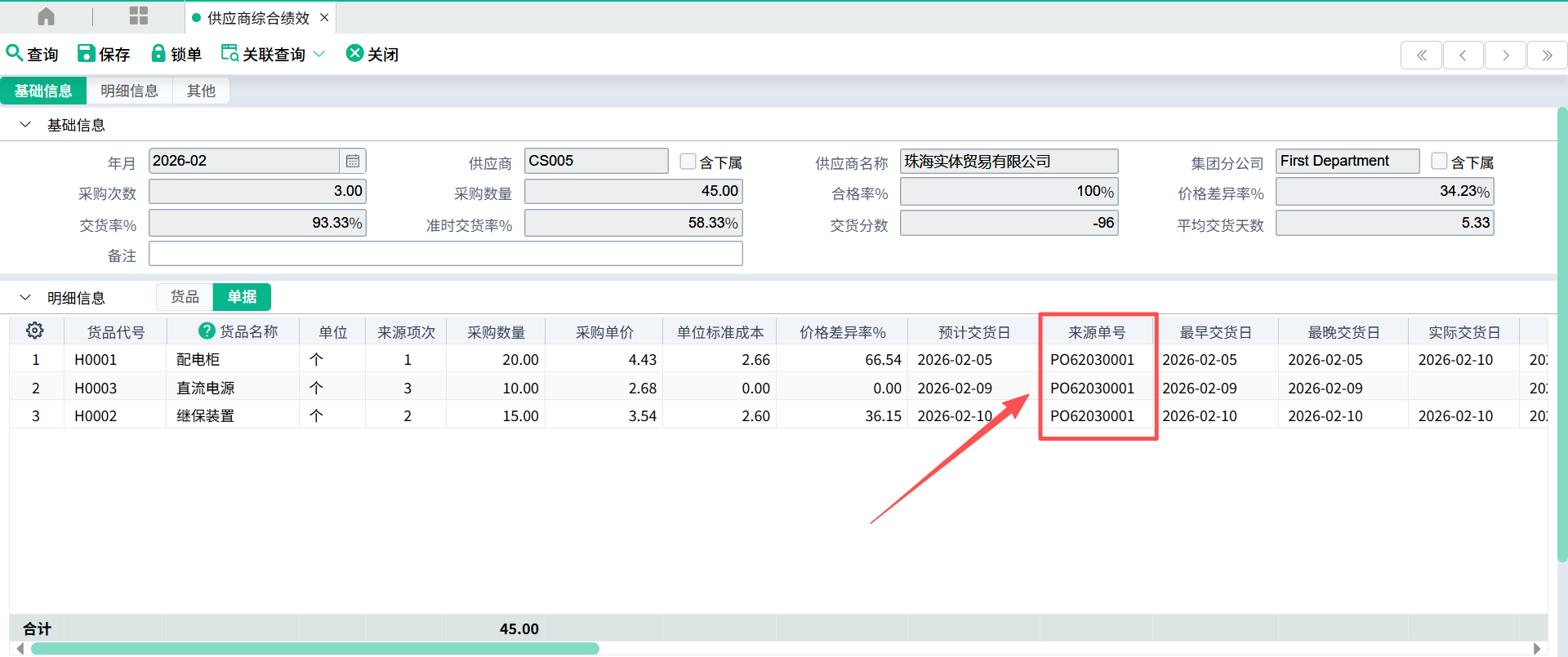Switch to the 货品 detail tab
This screenshot has height=657, width=1568.
pyautogui.click(x=185, y=297)
